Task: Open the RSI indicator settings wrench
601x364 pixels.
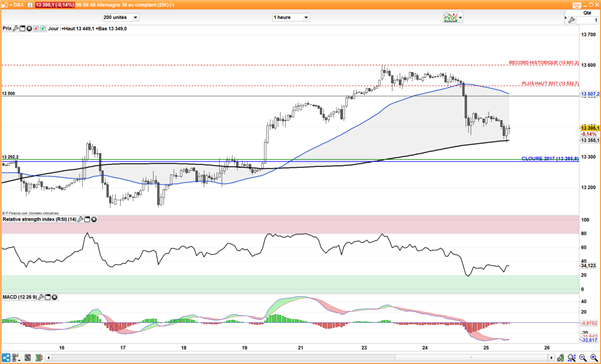Action: coord(80,219)
